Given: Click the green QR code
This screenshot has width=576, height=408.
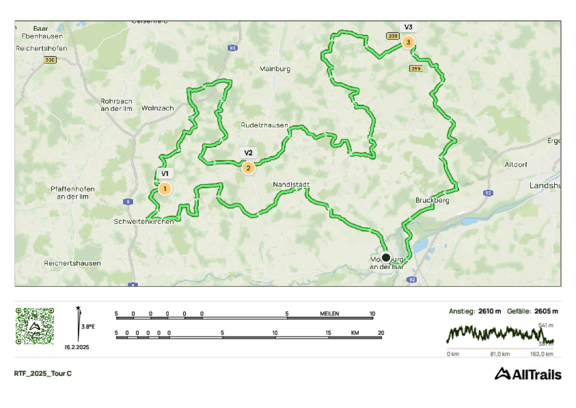Looking at the screenshot, I should click(x=35, y=326).
